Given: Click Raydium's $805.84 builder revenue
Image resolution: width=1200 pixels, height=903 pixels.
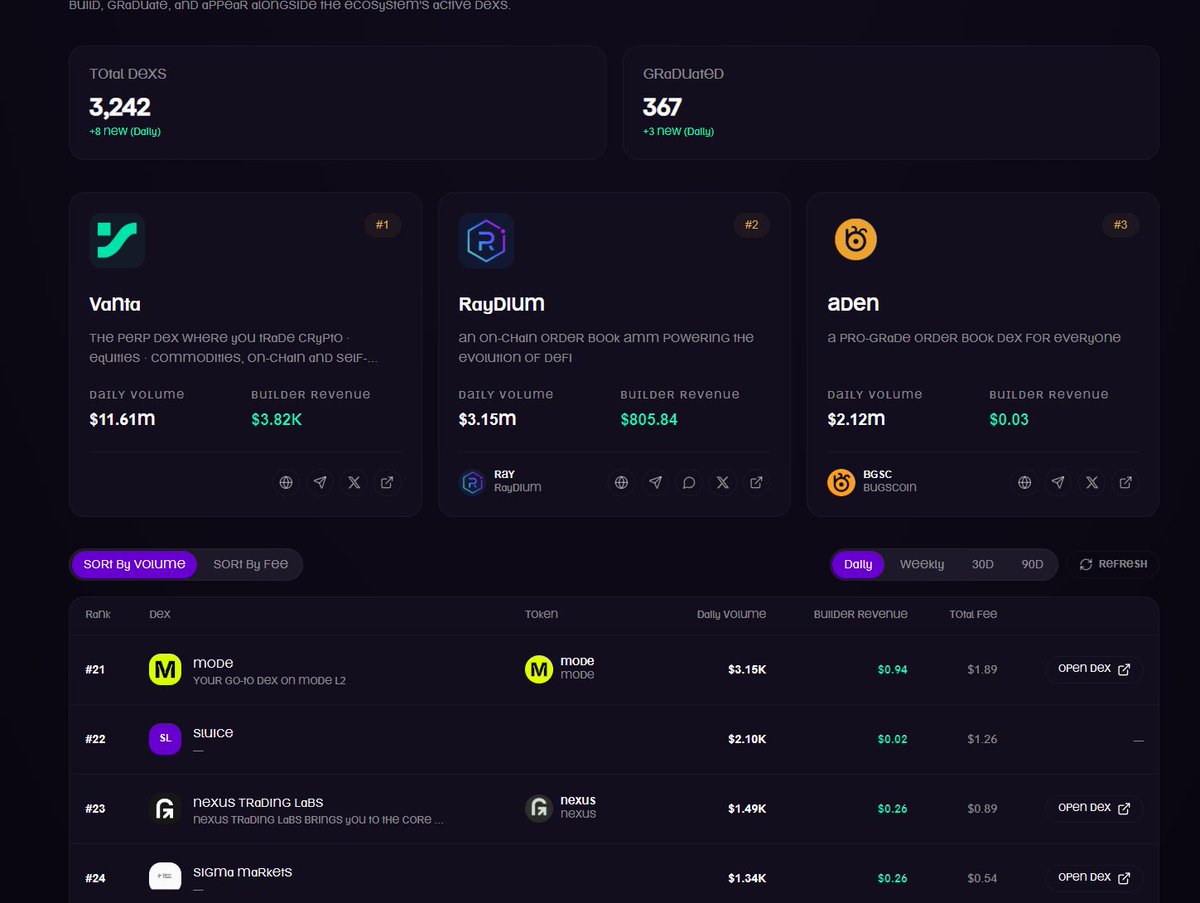Looking at the screenshot, I should pos(649,419).
